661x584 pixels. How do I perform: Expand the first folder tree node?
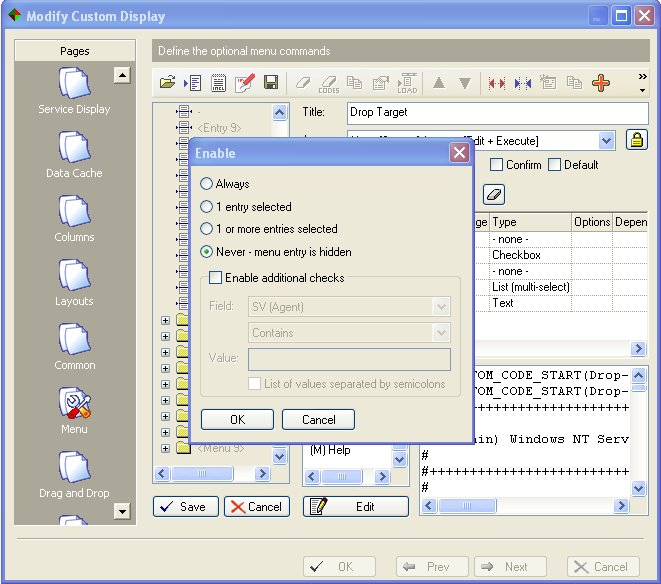point(166,321)
